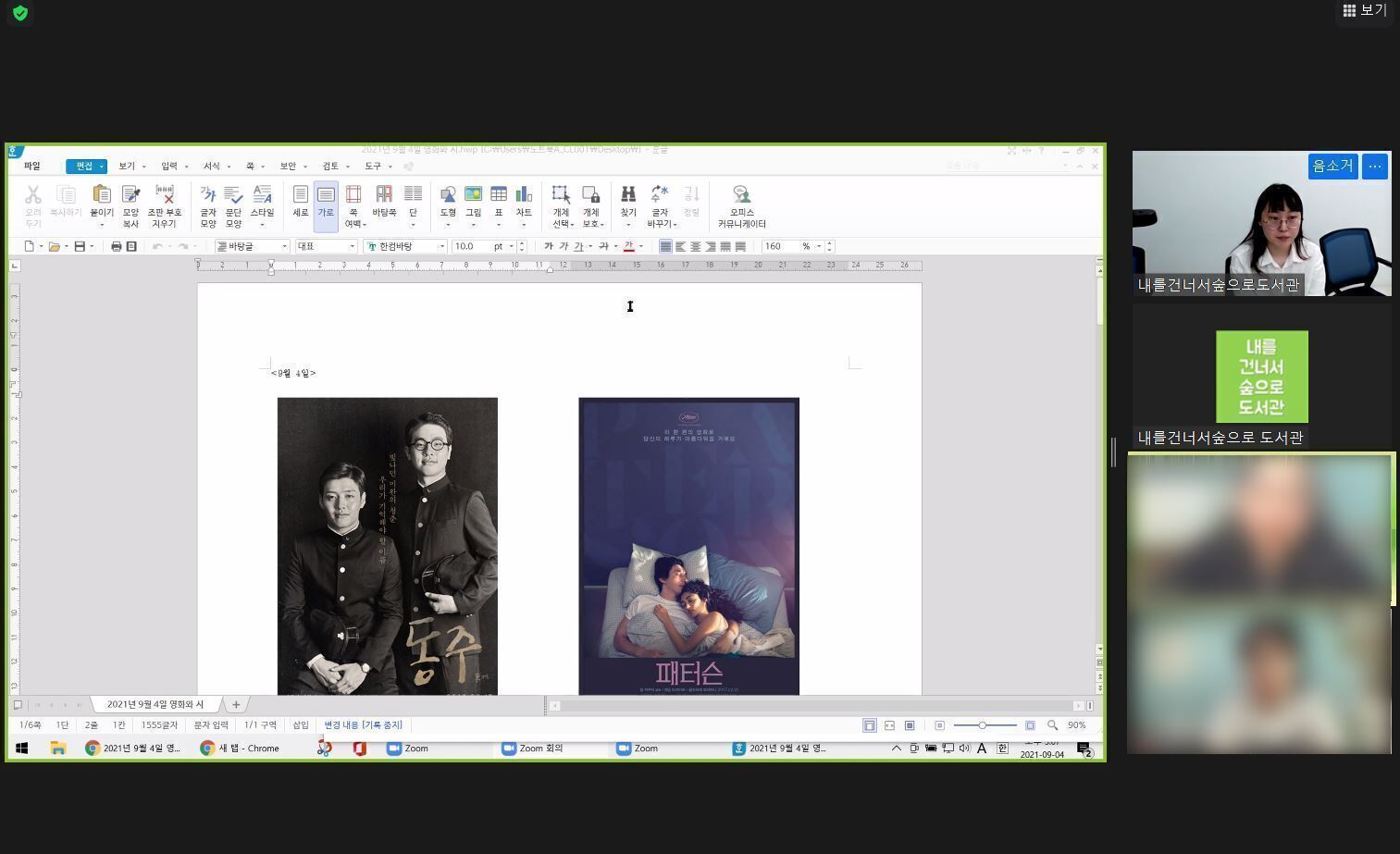This screenshot has height=854, width=1400.
Task: Open 글자 모양 character format
Action: [x=208, y=197]
